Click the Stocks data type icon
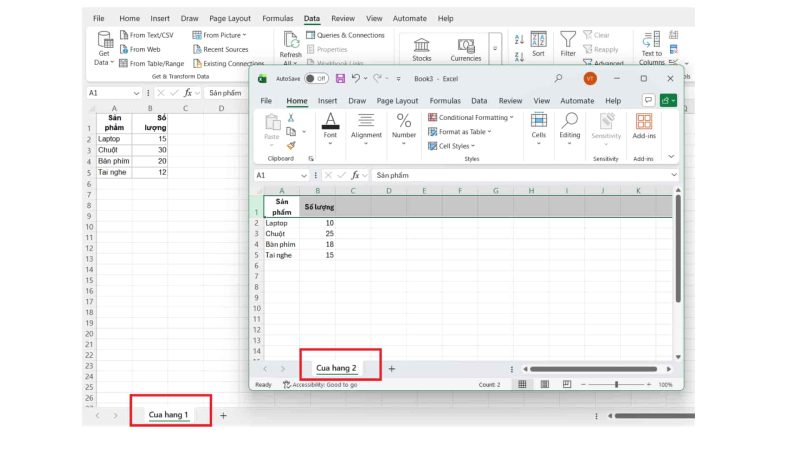This screenshot has width=800, height=450. pyautogui.click(x=421, y=49)
